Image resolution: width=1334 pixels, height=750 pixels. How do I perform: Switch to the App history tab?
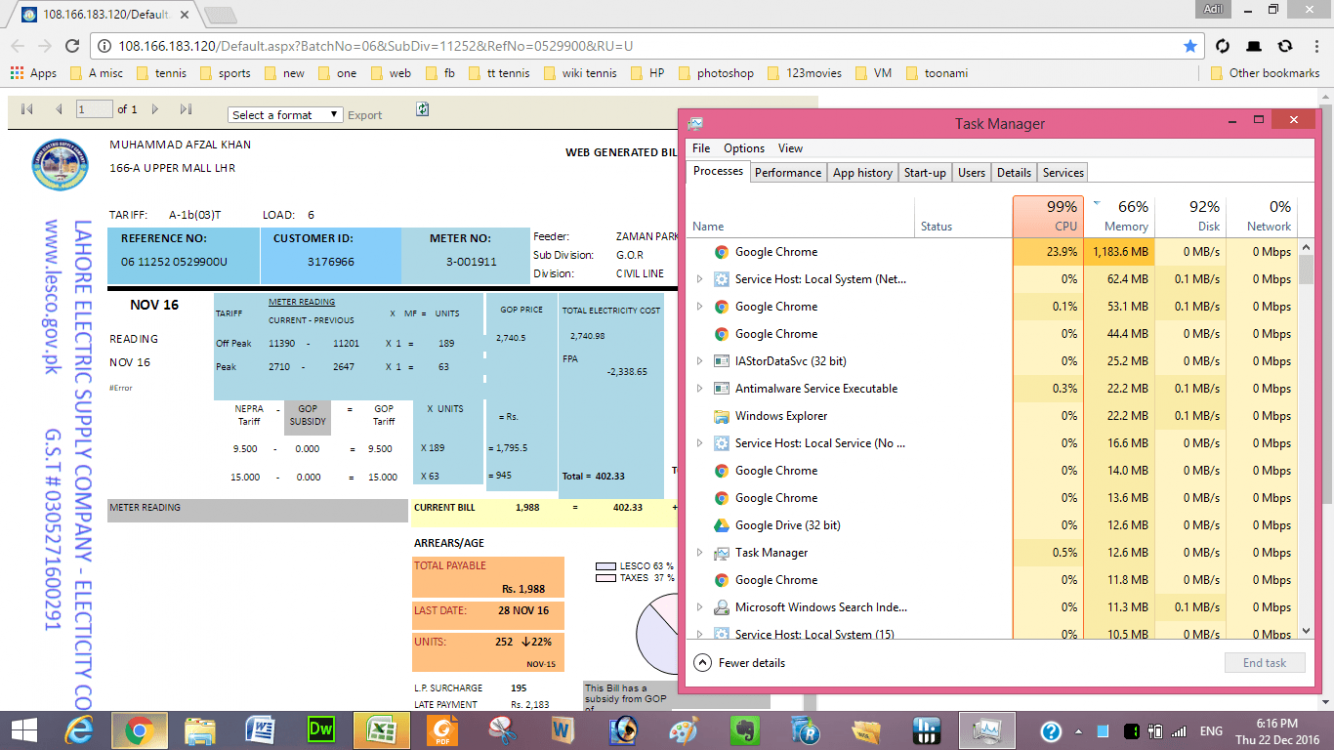(862, 172)
